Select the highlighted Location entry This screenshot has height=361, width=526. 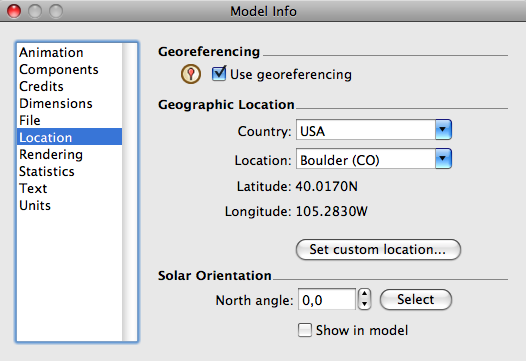click(x=69, y=137)
